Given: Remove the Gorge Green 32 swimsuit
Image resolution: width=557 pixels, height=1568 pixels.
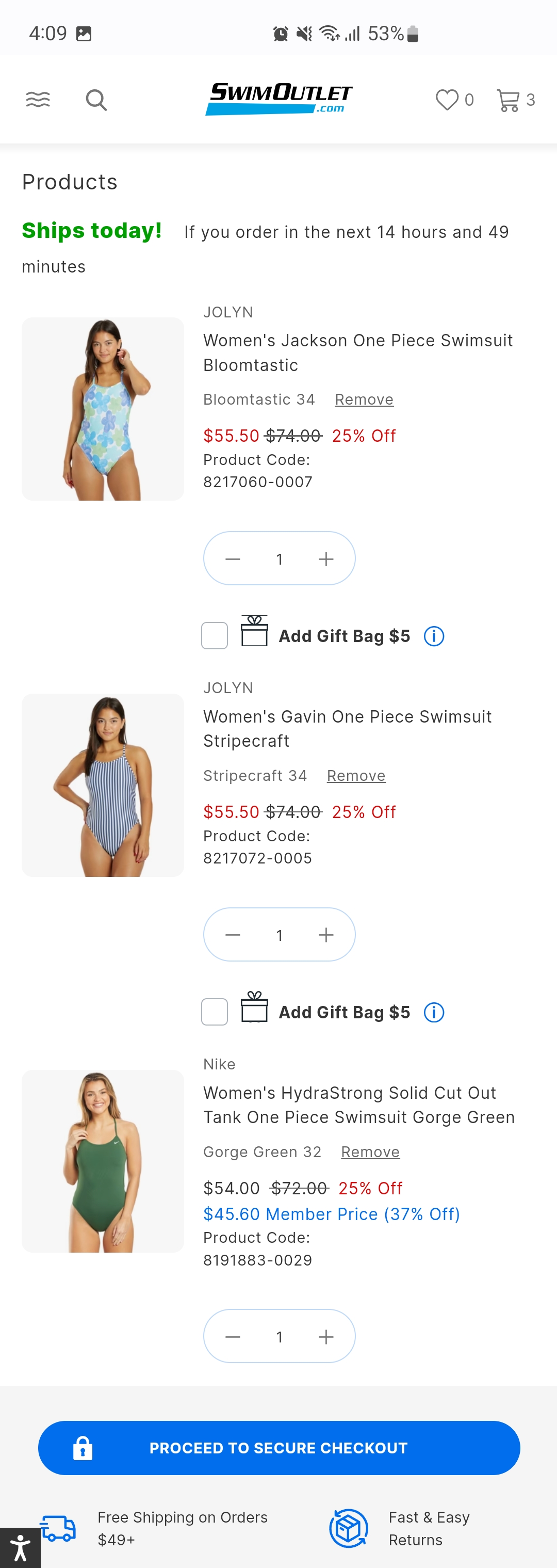Looking at the screenshot, I should click(x=370, y=1151).
